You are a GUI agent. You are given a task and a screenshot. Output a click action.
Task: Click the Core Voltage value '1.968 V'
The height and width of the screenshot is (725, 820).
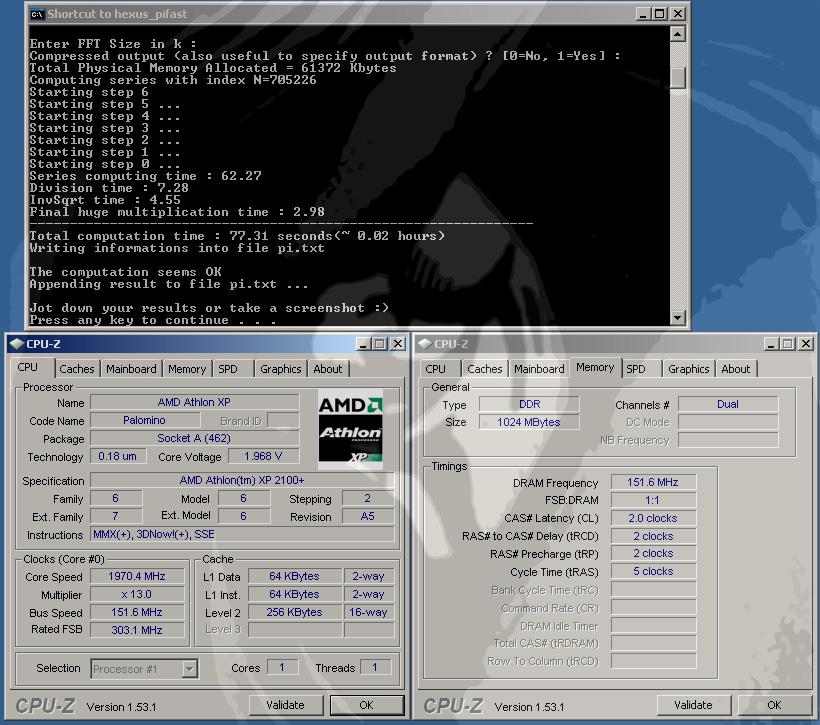(x=264, y=456)
